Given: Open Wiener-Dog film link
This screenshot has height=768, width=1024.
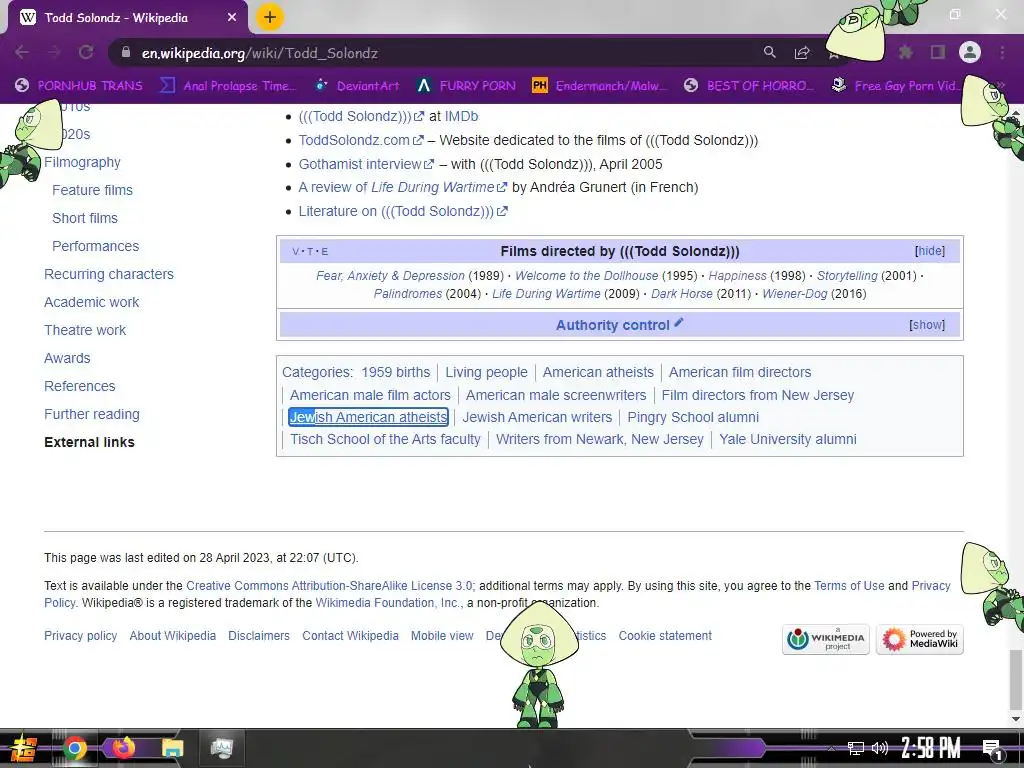Looking at the screenshot, I should (795, 294).
